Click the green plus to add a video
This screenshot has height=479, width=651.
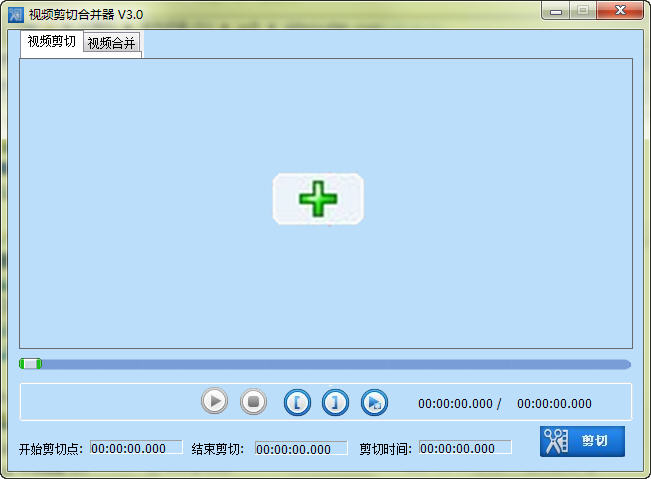[x=318, y=199]
